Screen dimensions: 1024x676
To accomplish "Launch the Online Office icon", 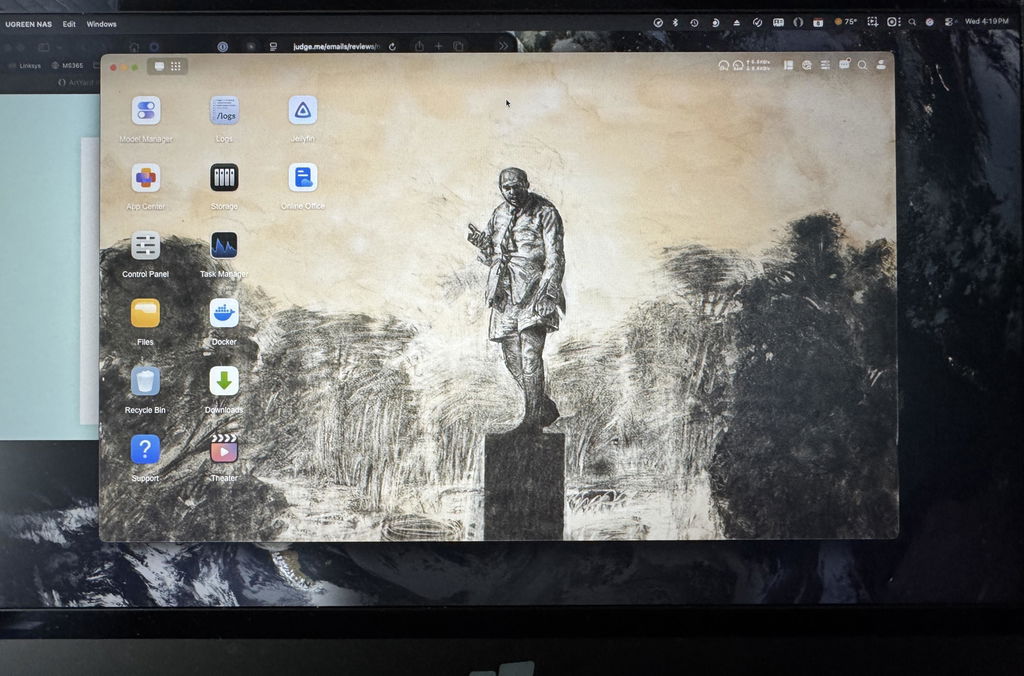I will click(302, 178).
